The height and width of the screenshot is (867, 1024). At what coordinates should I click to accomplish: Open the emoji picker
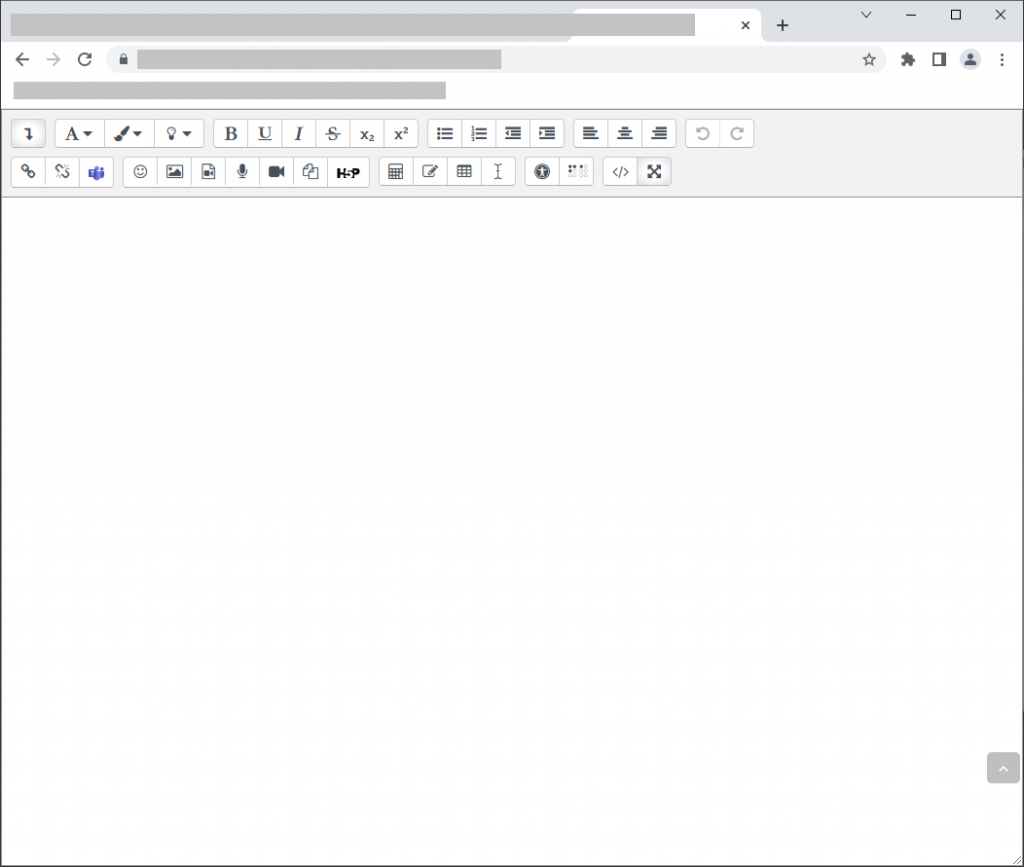[140, 172]
